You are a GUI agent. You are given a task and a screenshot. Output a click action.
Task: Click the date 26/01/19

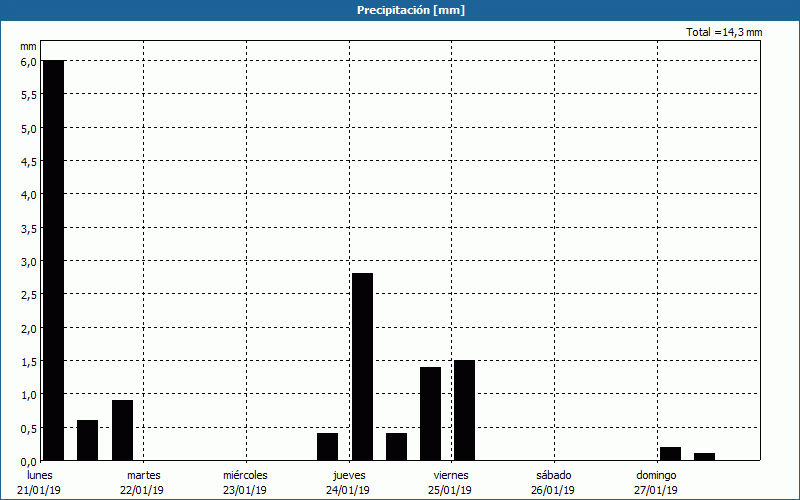553,490
